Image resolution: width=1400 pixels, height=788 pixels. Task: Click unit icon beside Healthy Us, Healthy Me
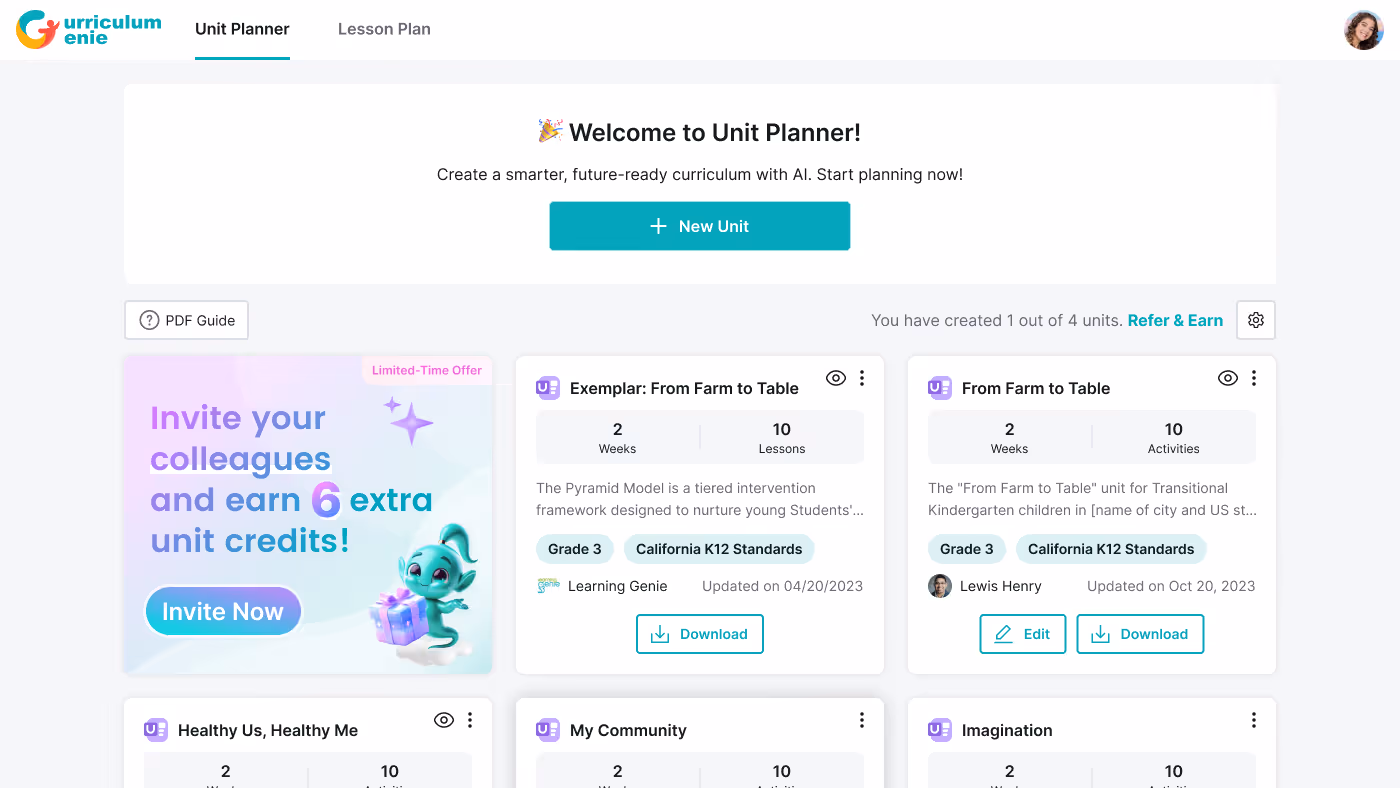156,730
